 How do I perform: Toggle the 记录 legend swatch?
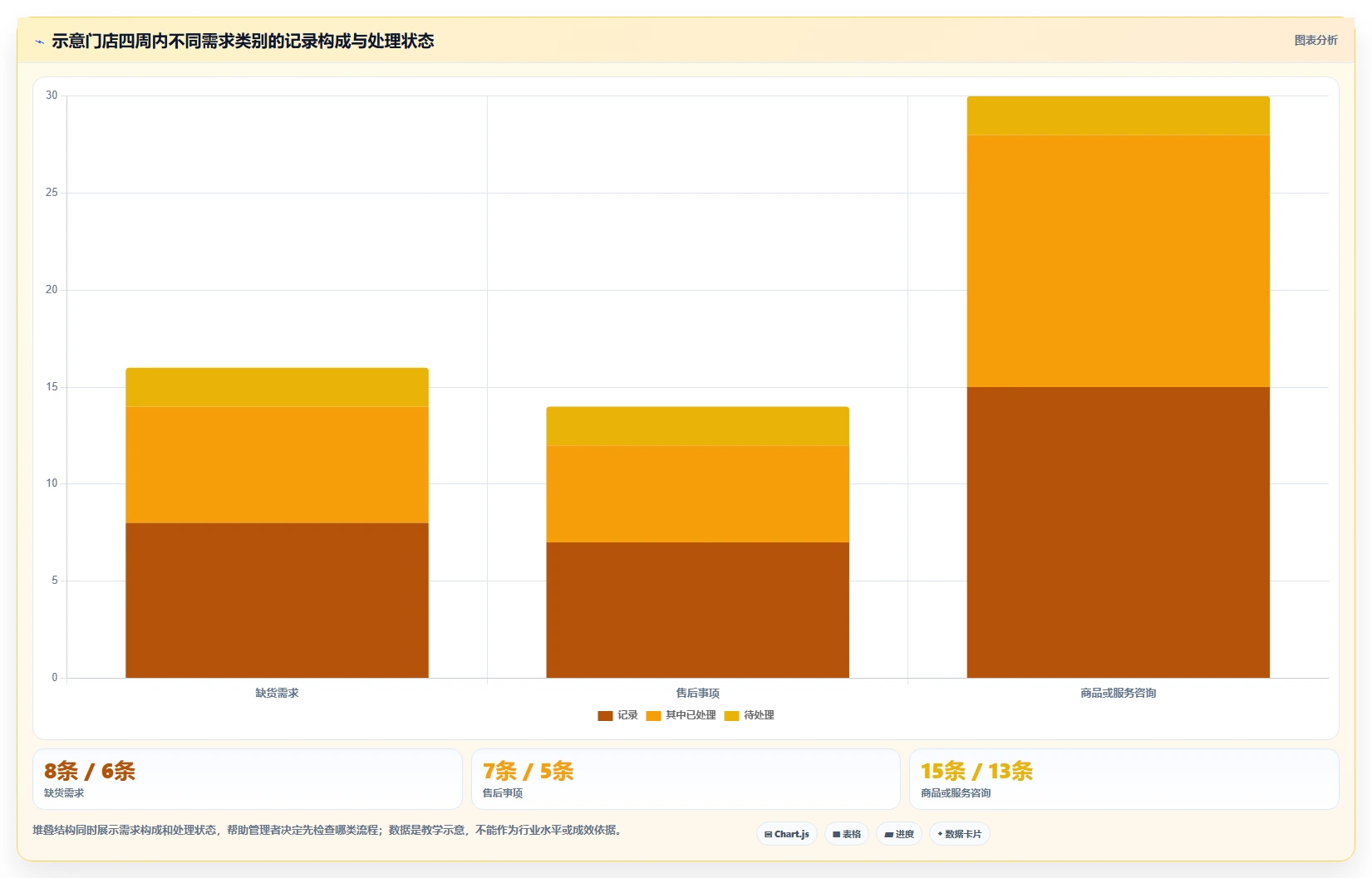605,715
